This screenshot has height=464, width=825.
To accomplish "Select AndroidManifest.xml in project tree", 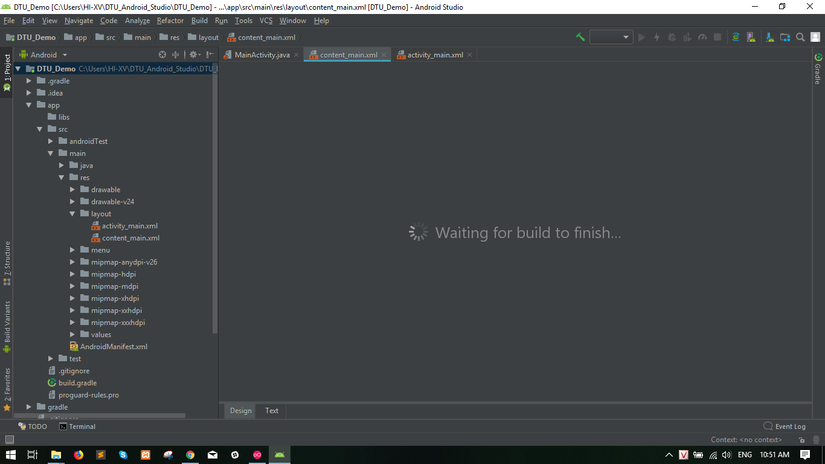I will pyautogui.click(x=108, y=347).
